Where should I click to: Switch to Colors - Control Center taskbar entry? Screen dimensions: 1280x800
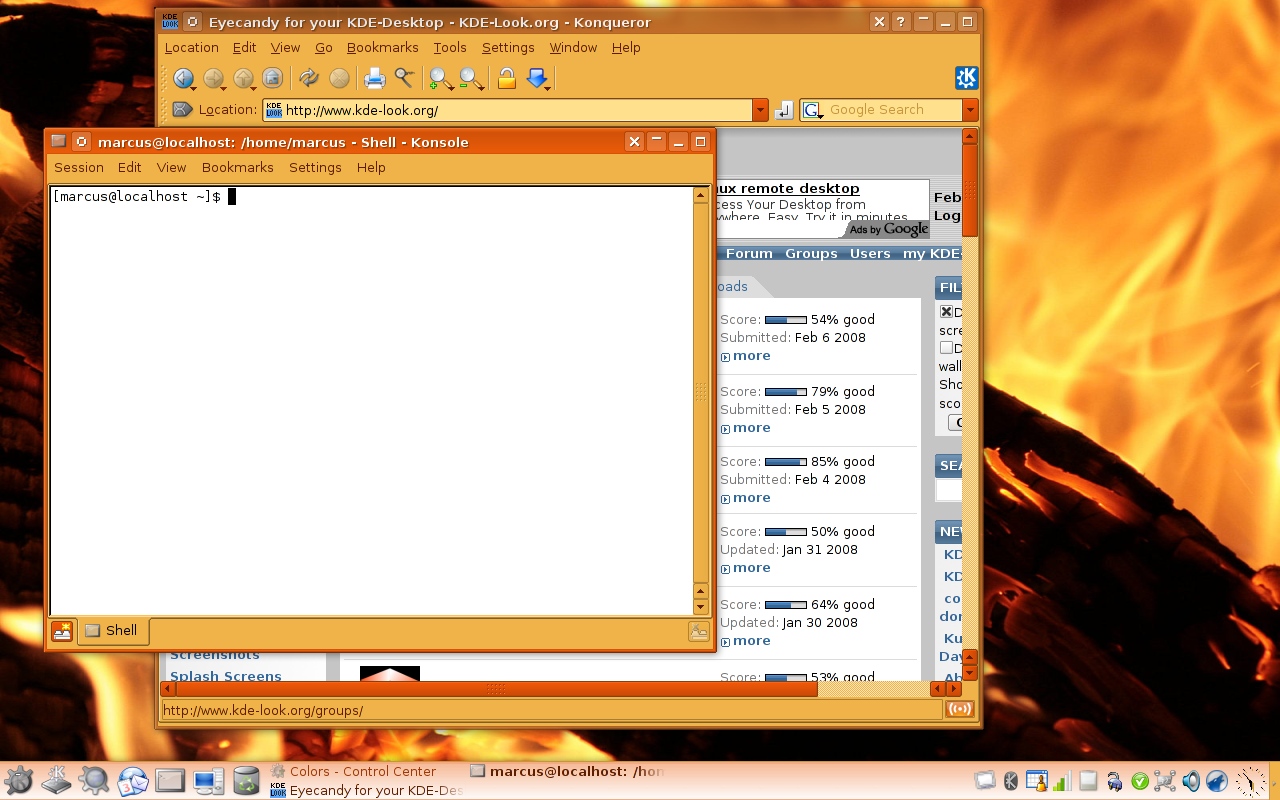[x=362, y=771]
